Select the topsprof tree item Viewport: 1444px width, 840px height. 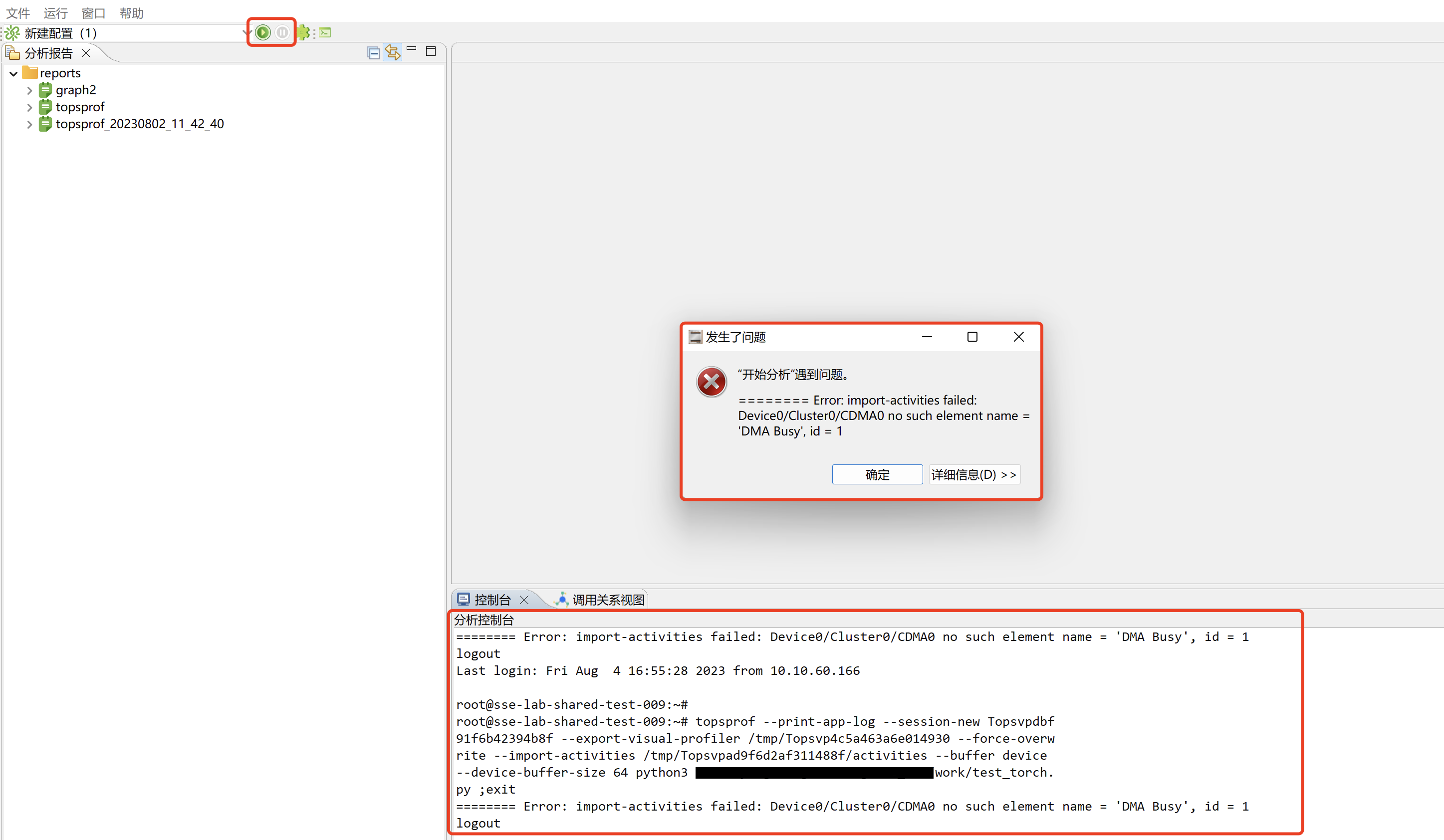tap(80, 107)
